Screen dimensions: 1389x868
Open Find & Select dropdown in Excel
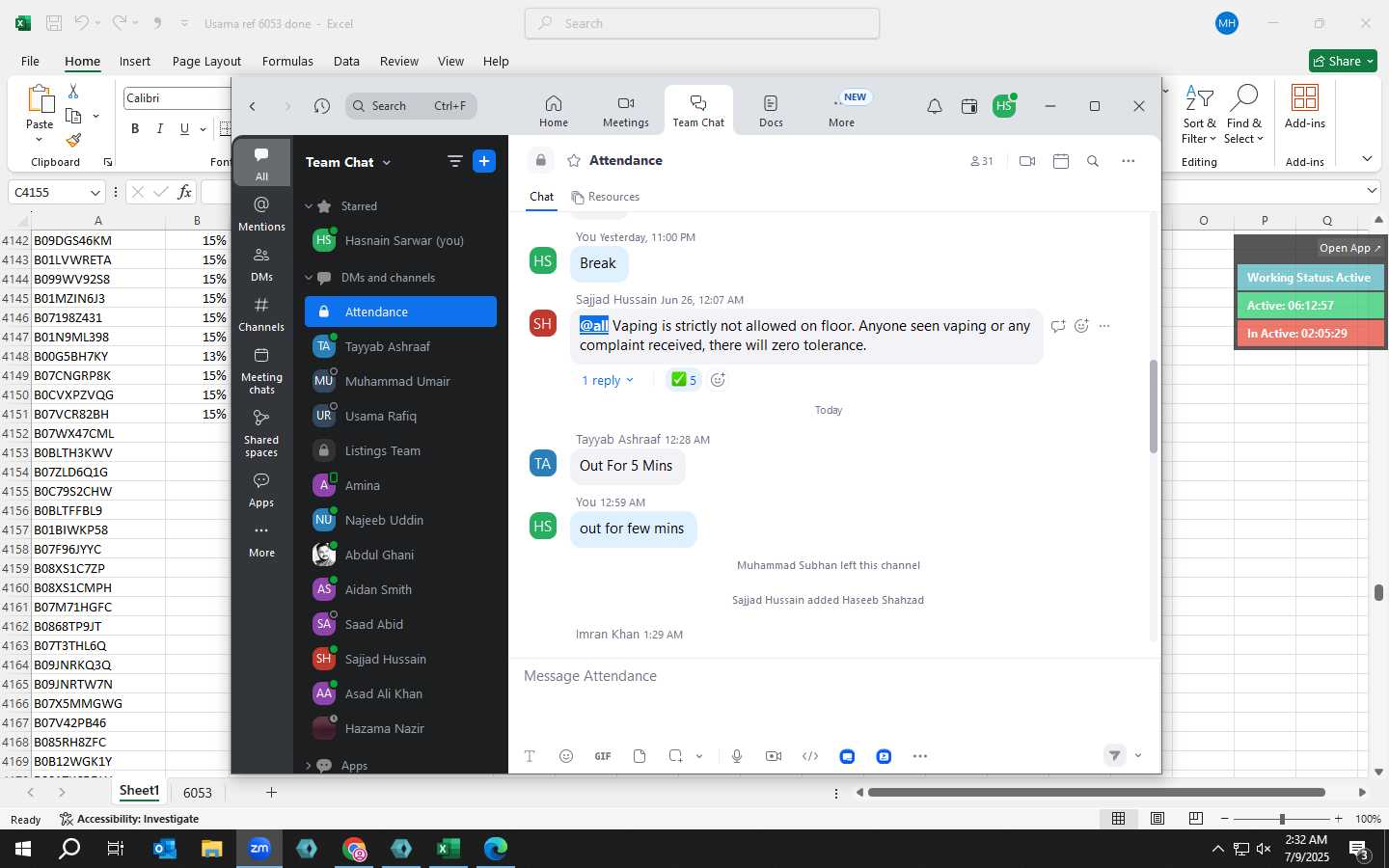[x=1243, y=115]
